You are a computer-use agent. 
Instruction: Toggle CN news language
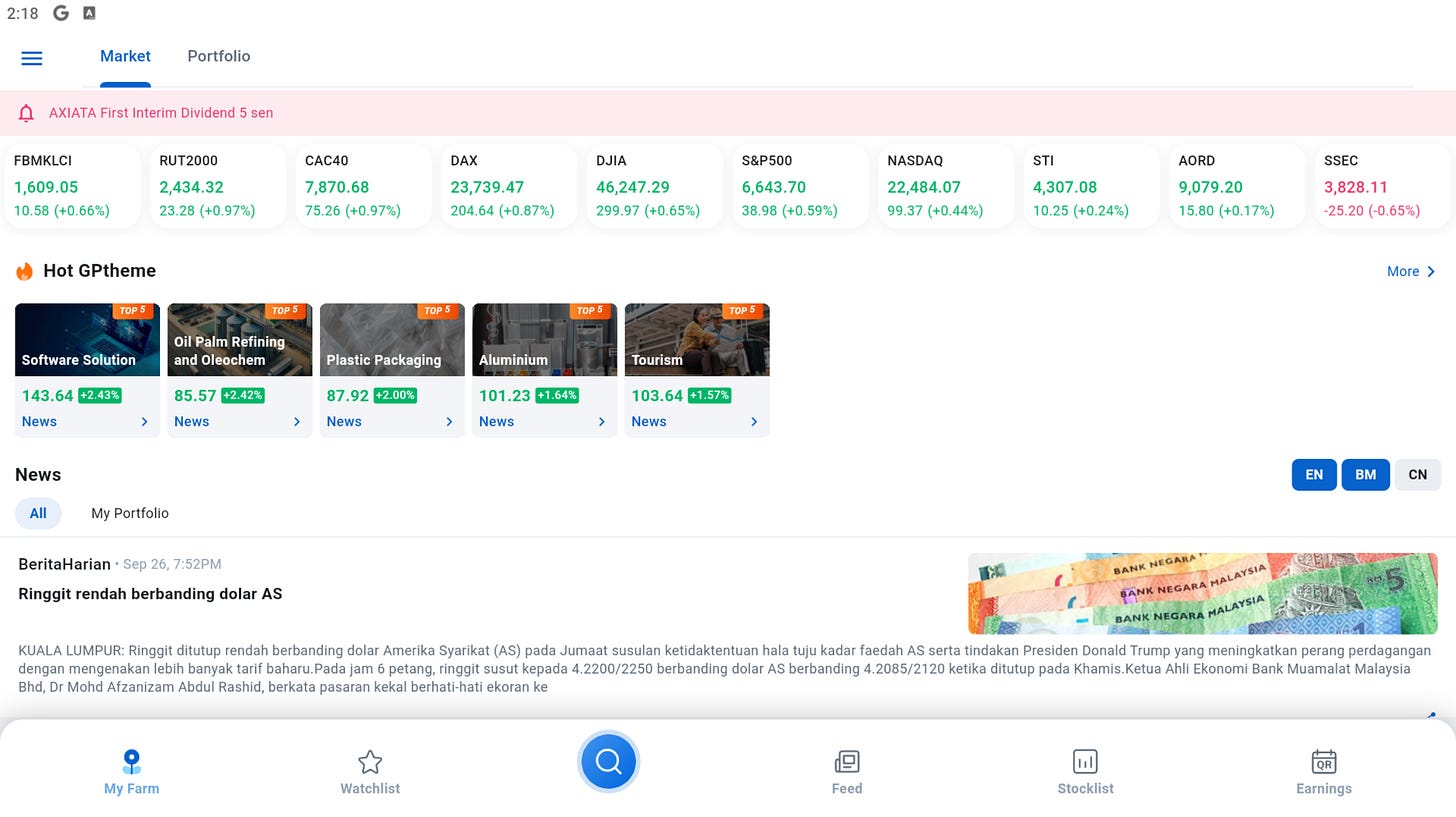tap(1417, 475)
